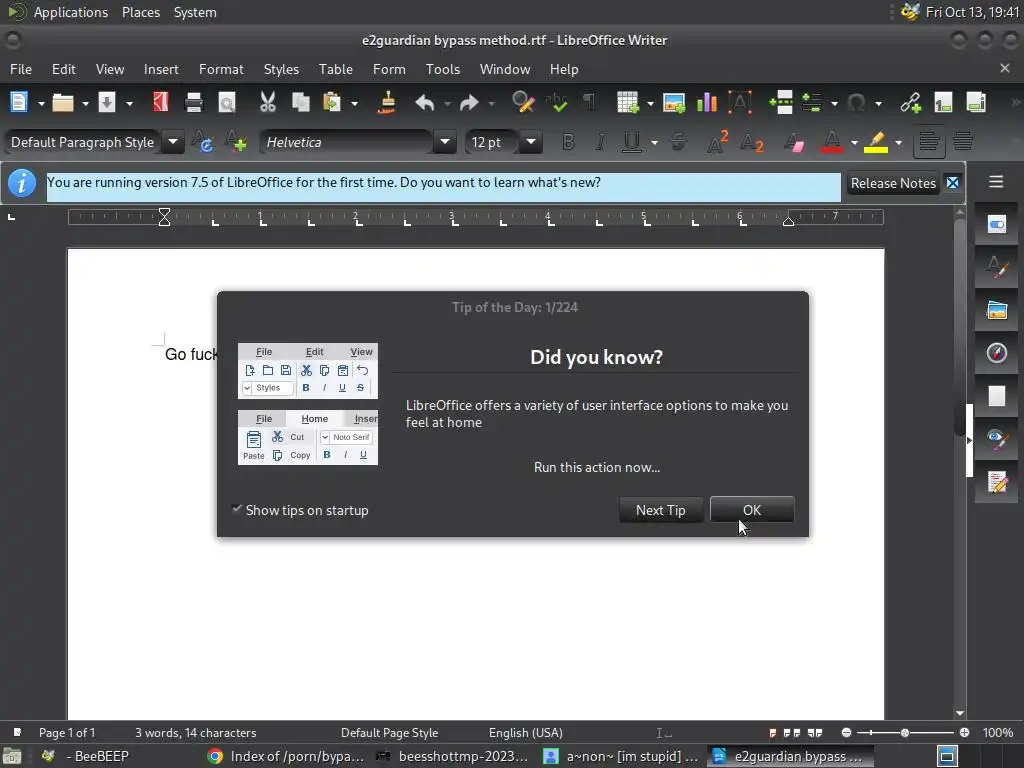
Task: Run the spelling check icon
Action: 556,103
